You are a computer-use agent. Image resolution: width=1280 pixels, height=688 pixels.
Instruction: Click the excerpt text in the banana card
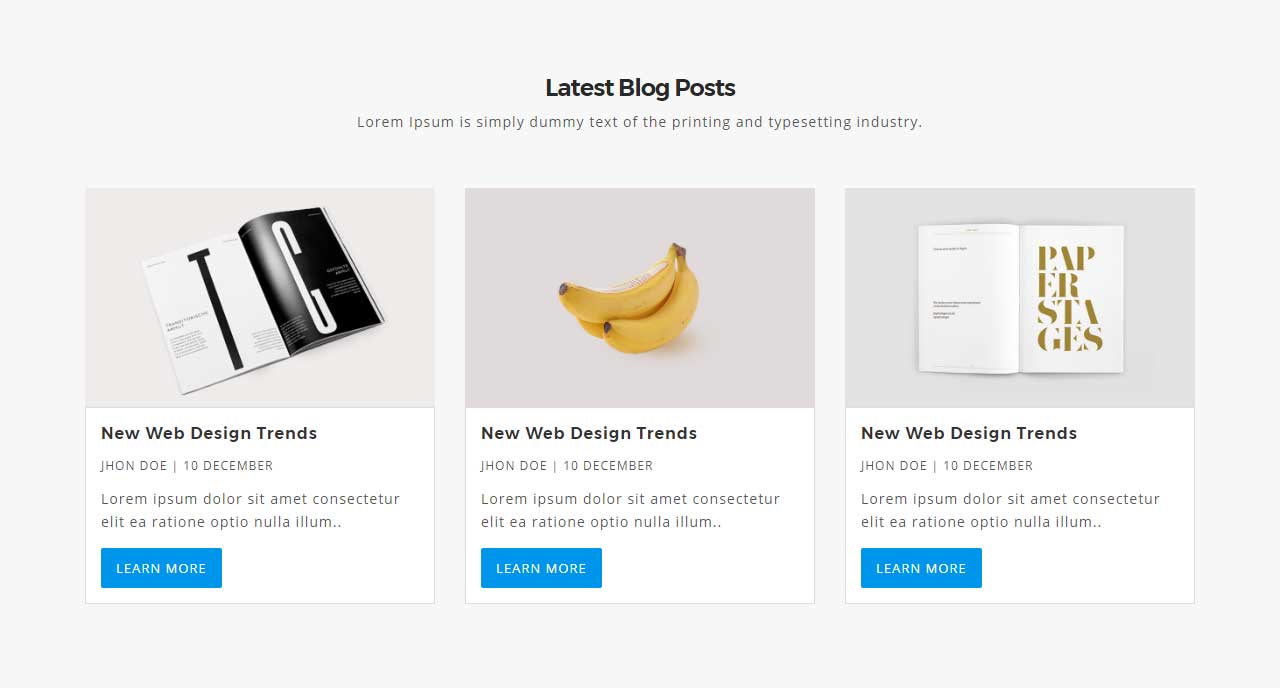pyautogui.click(x=630, y=510)
